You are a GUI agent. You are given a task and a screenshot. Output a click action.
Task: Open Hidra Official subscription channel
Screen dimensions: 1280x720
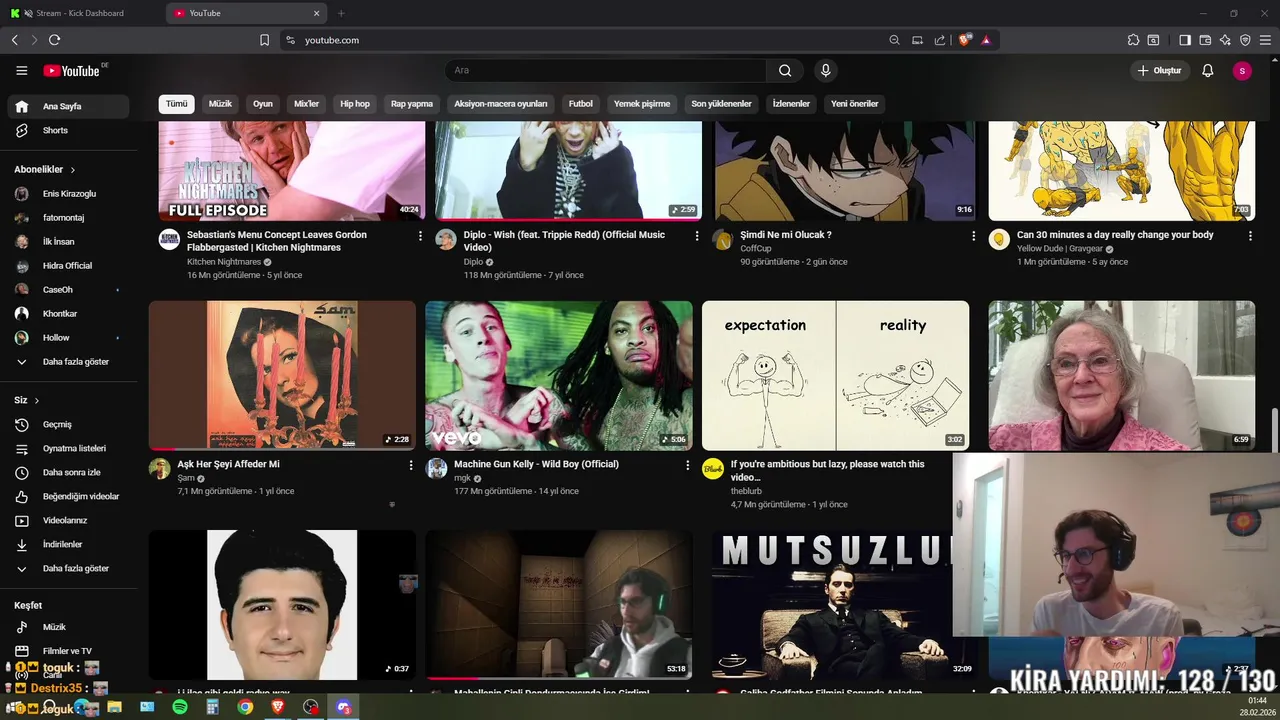coord(68,266)
